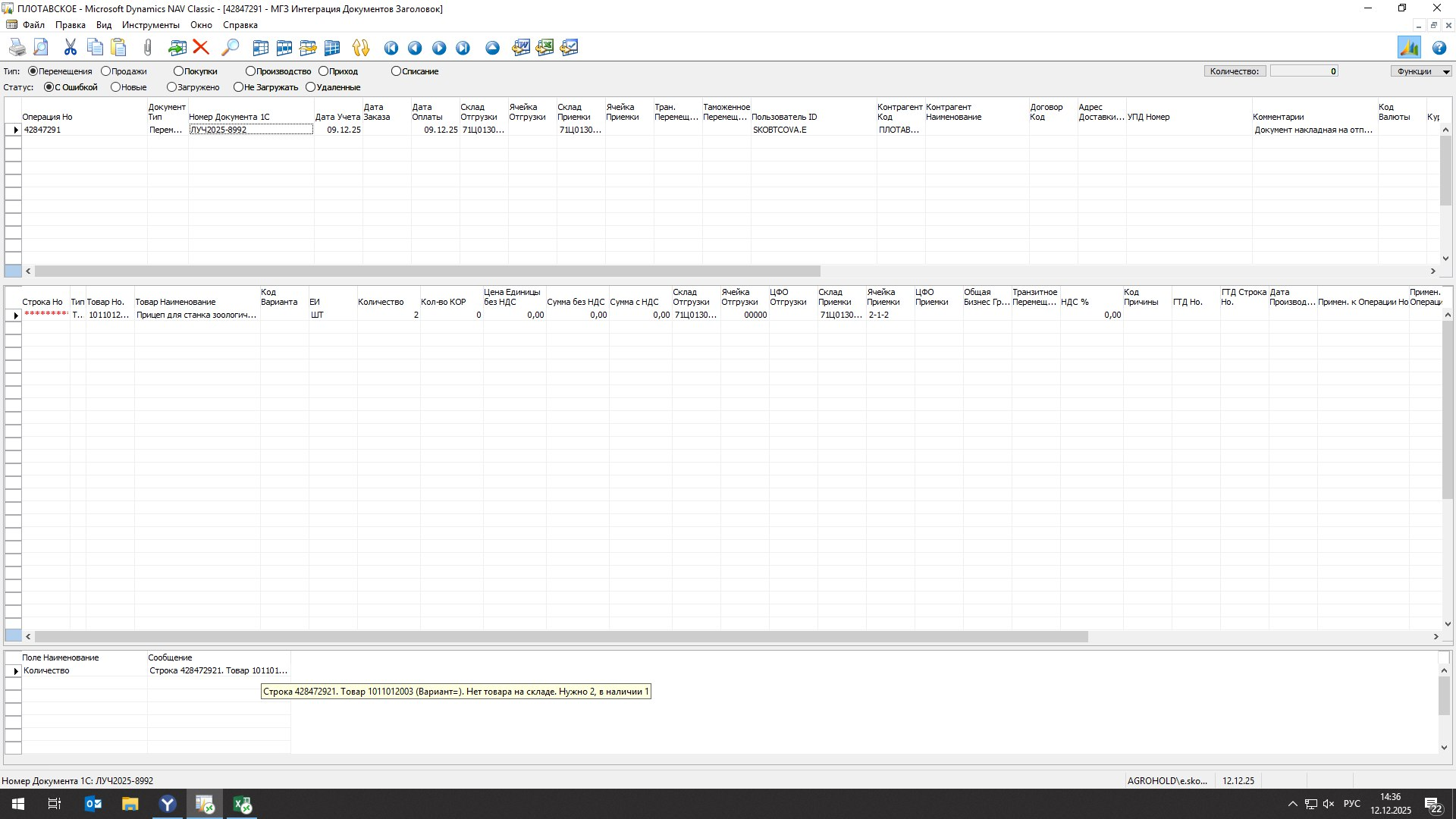Select the Загружено status radio button

(x=172, y=87)
